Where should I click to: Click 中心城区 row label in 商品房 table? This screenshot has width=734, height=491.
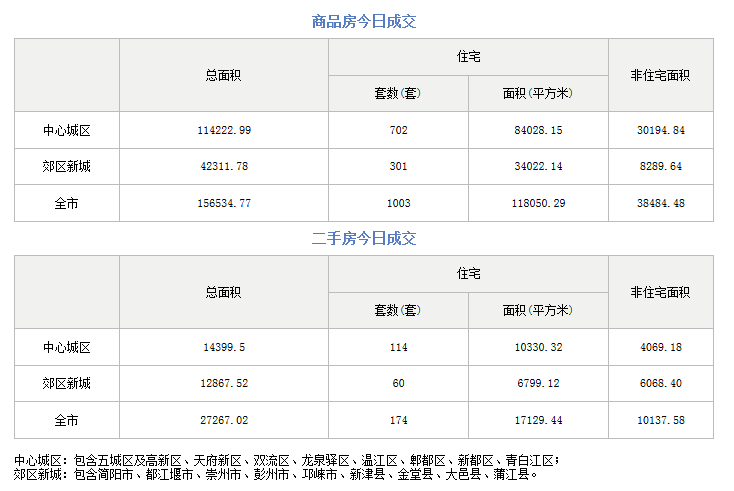pyautogui.click(x=66, y=130)
